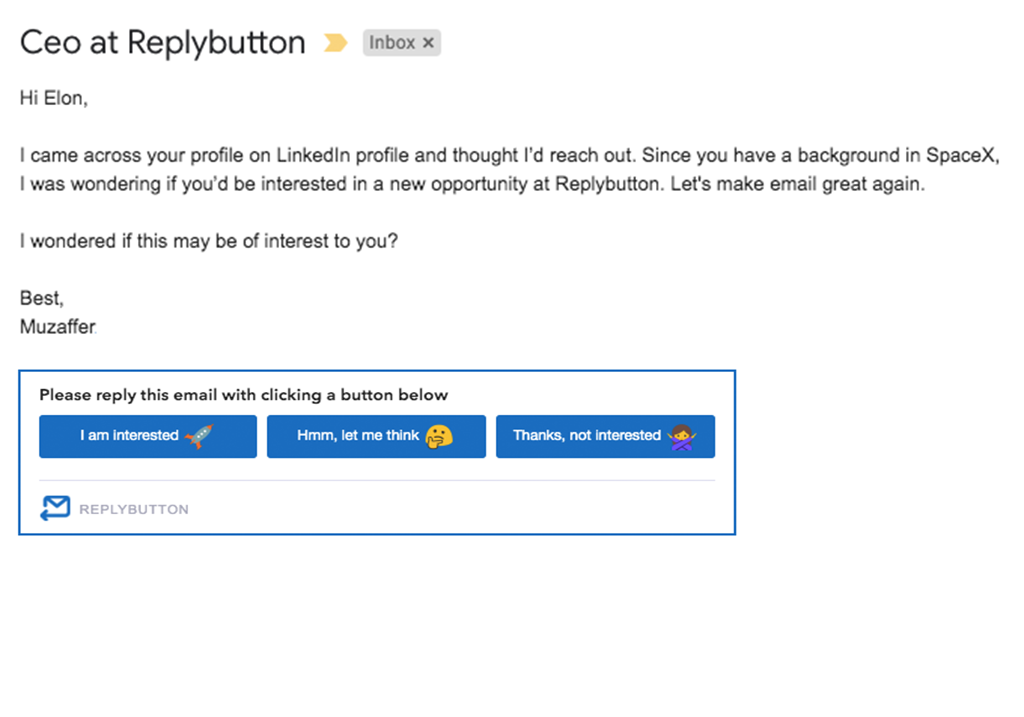Click the Inbox label text
The image size is (1024, 717).
point(391,43)
